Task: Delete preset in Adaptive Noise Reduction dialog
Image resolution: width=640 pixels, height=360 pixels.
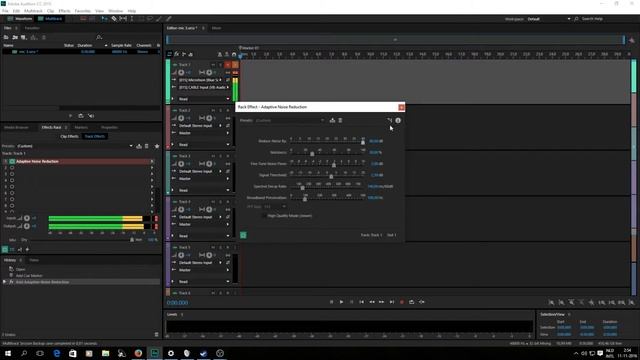Action: (x=340, y=120)
